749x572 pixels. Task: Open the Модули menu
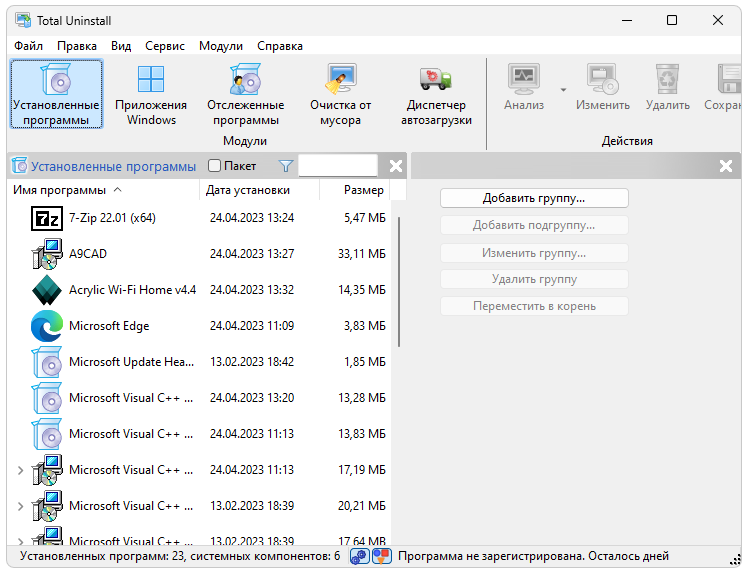point(221,46)
